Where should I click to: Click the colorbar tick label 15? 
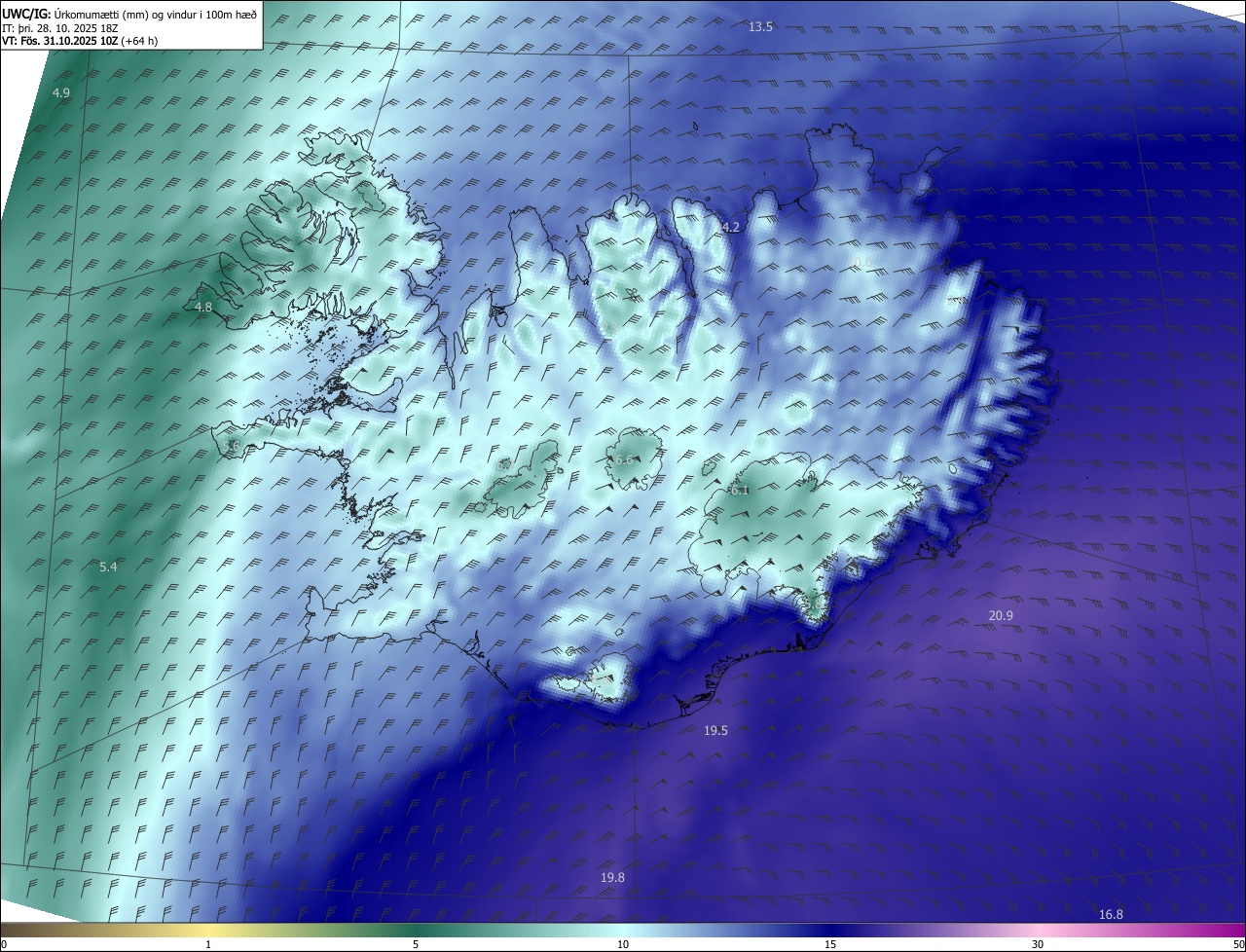click(x=830, y=945)
